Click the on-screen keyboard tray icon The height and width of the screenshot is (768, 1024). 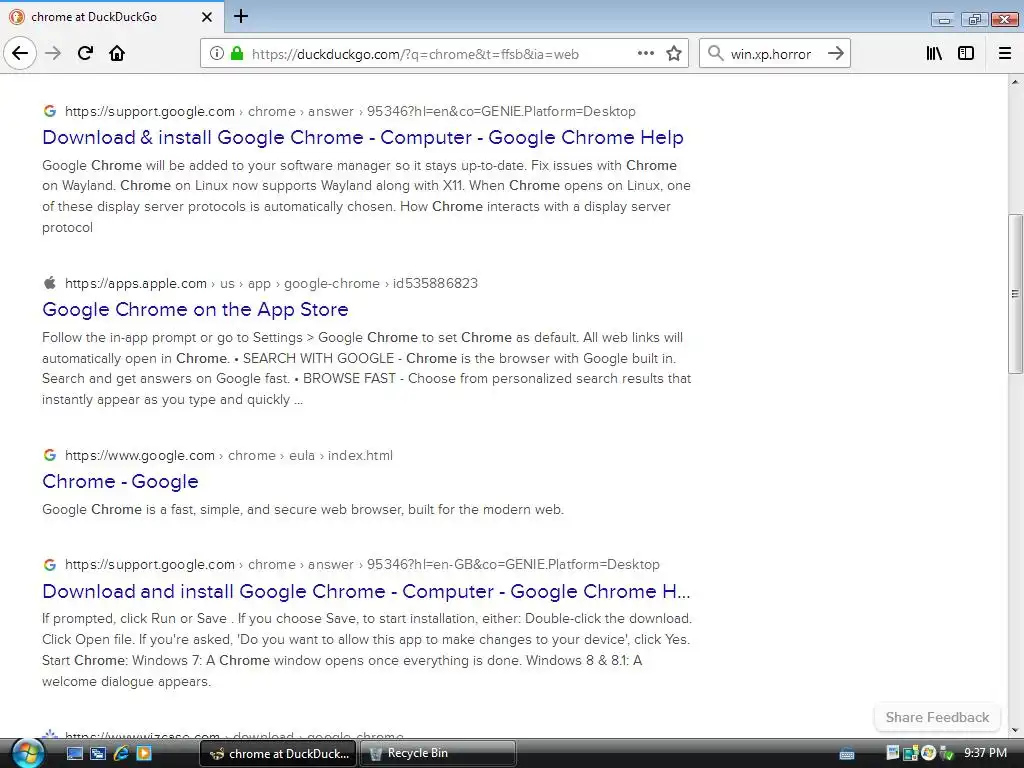pos(847,754)
